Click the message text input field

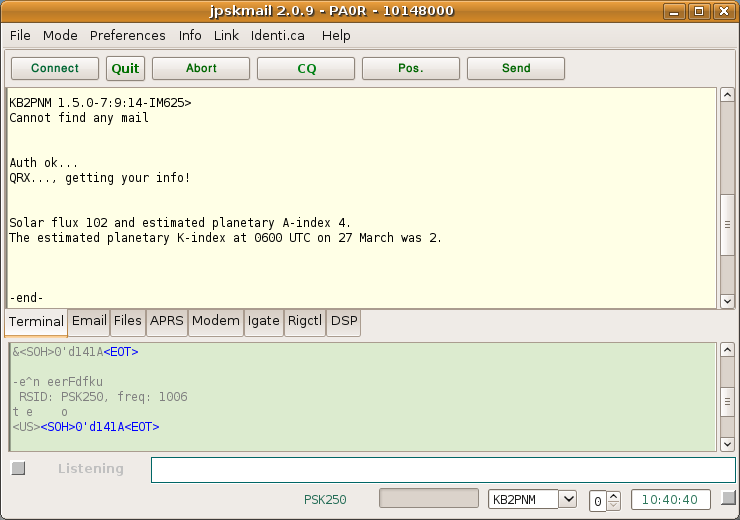[x=443, y=470]
